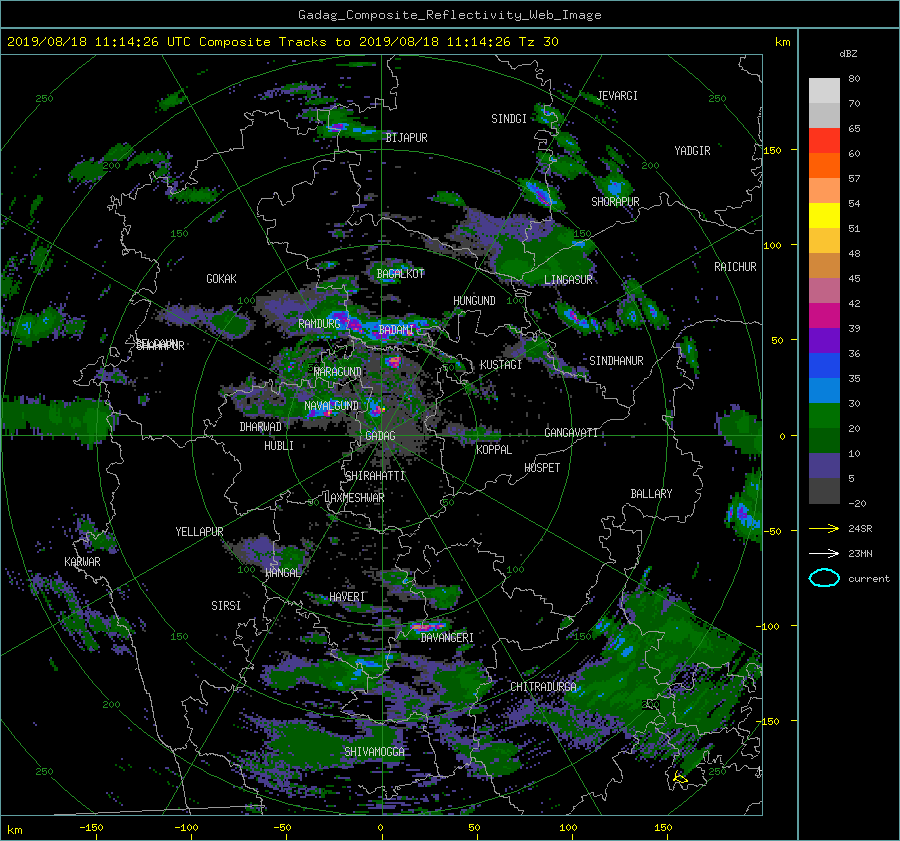900x841 pixels.
Task: Select the magenta 39 dBZ color swatch
Action: [x=824, y=316]
